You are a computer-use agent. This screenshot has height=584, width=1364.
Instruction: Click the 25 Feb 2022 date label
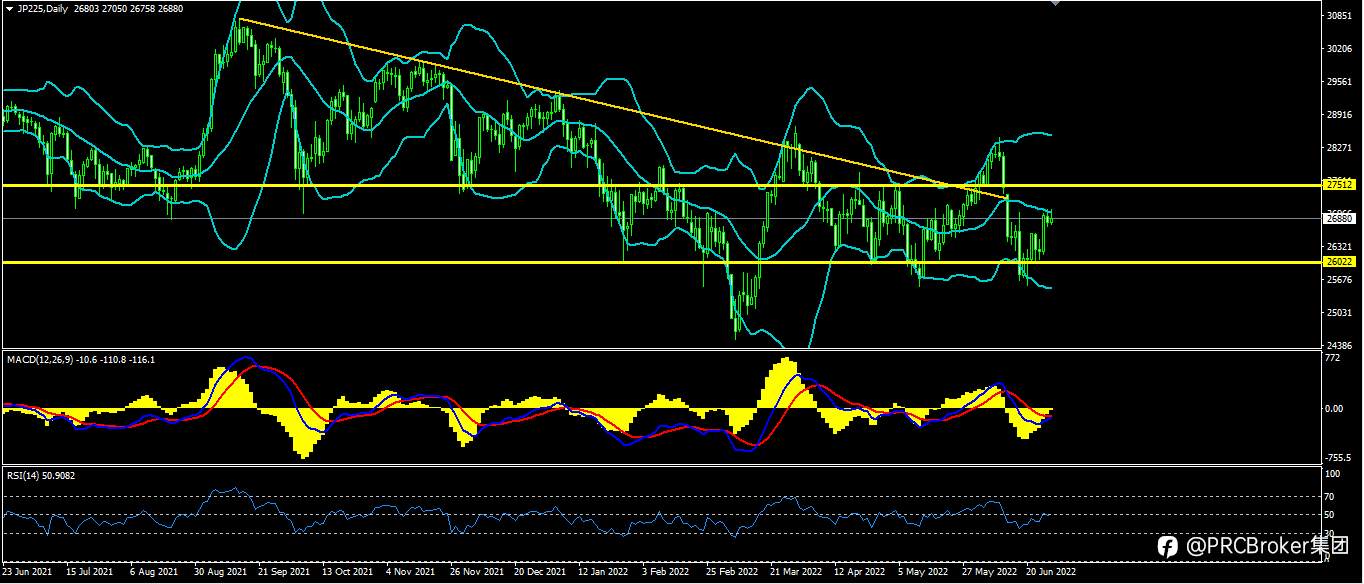(731, 573)
